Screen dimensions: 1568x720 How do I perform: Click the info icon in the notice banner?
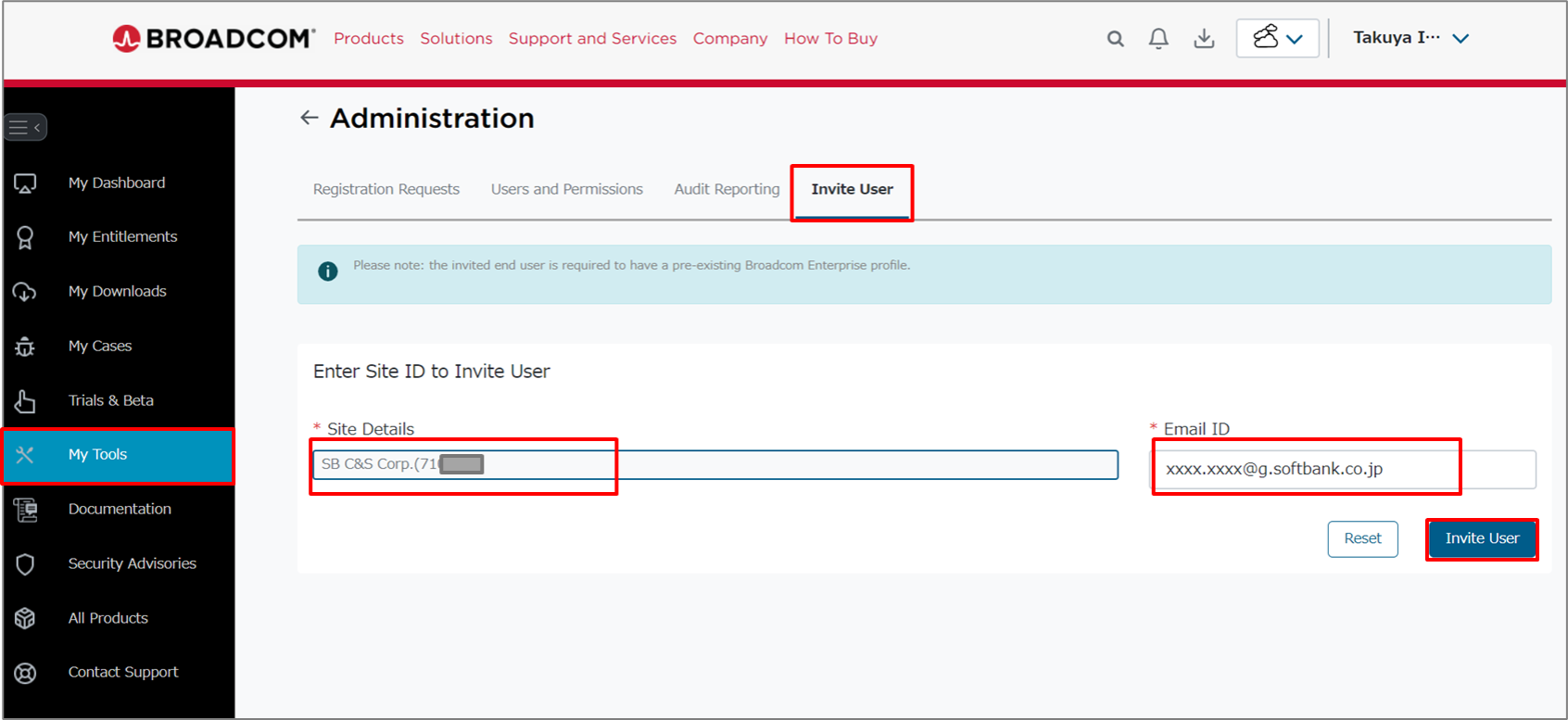328,272
